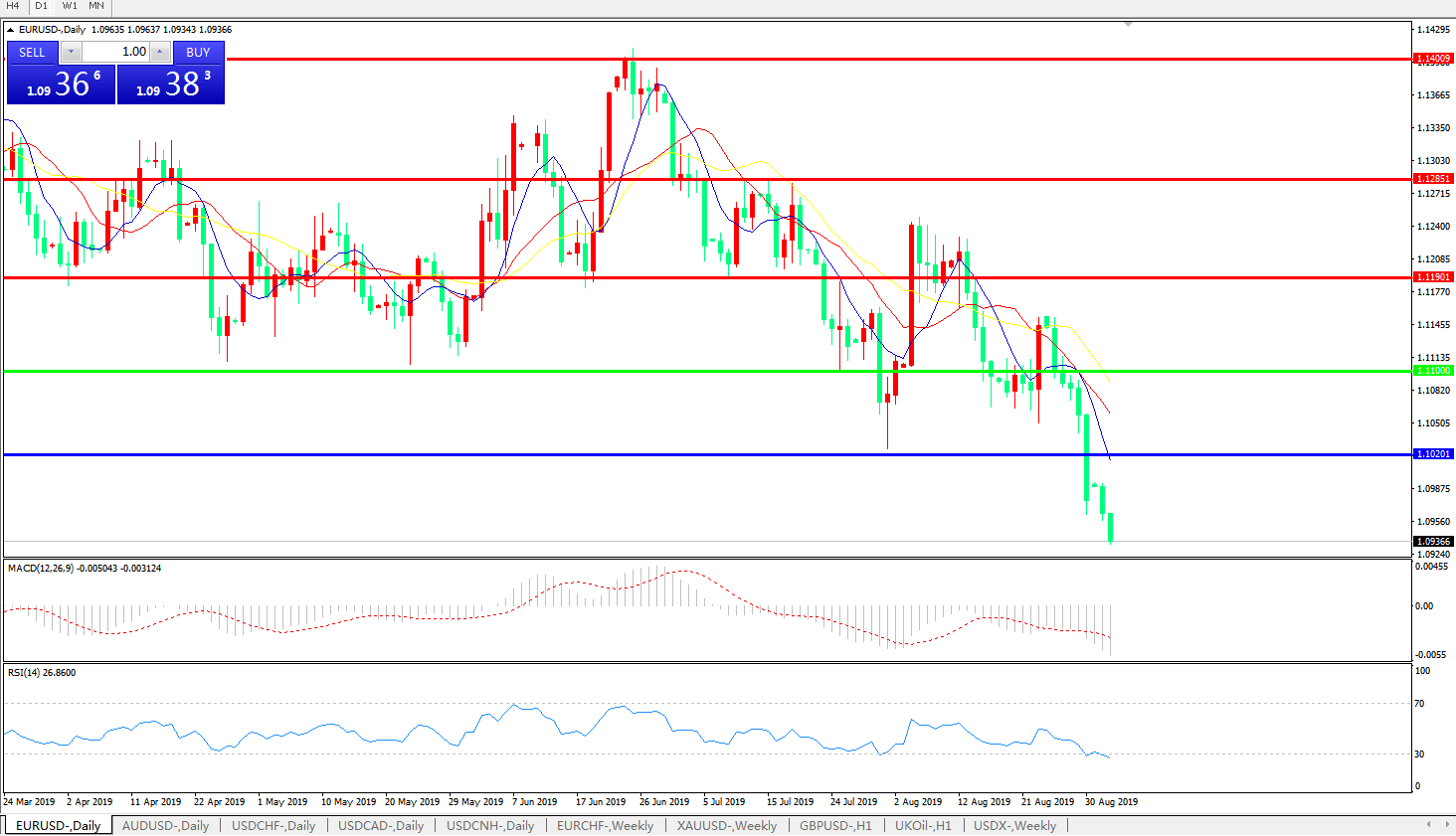Click the current price 1.09366 label
The height and width of the screenshot is (836, 1456).
1433,542
